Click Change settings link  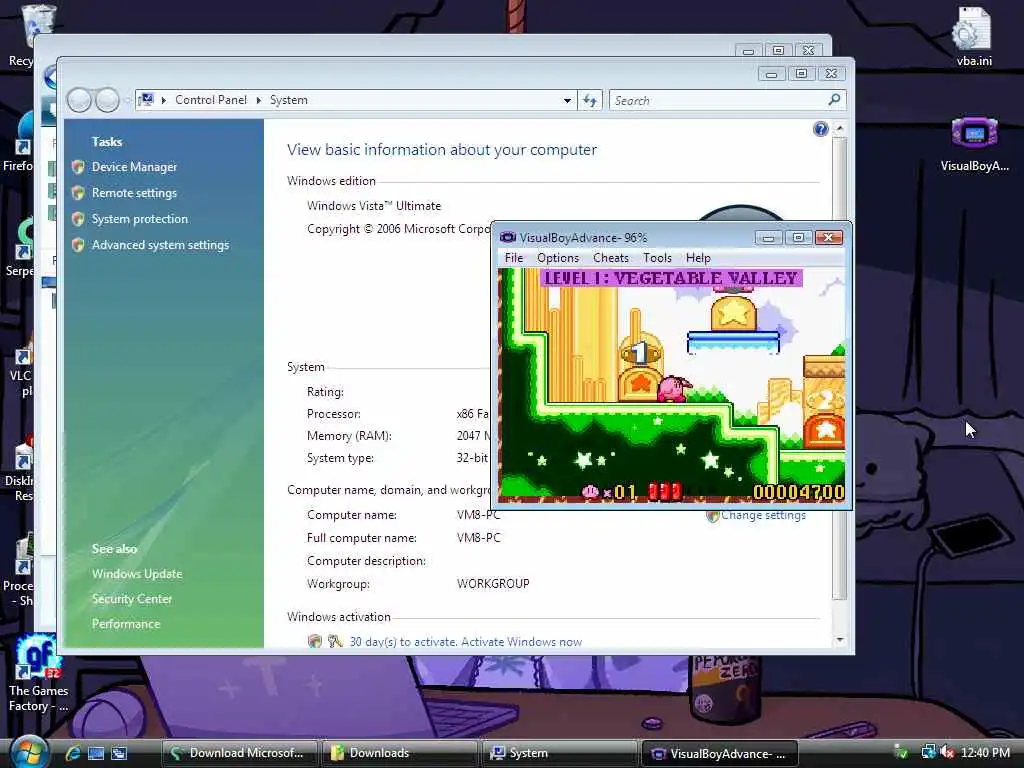pos(763,515)
